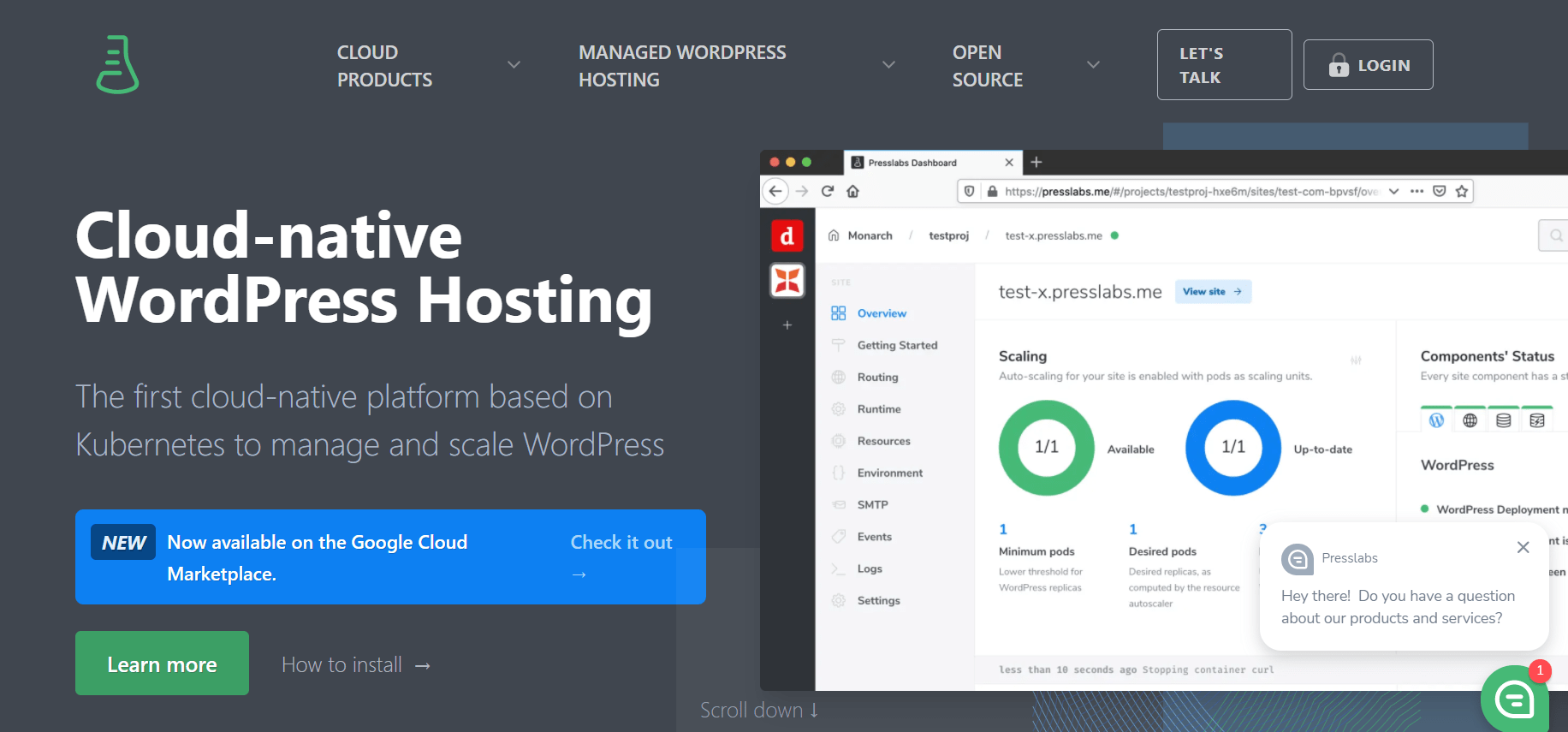This screenshot has height=732, width=1568.
Task: Click the Login button
Action: coord(1368,65)
